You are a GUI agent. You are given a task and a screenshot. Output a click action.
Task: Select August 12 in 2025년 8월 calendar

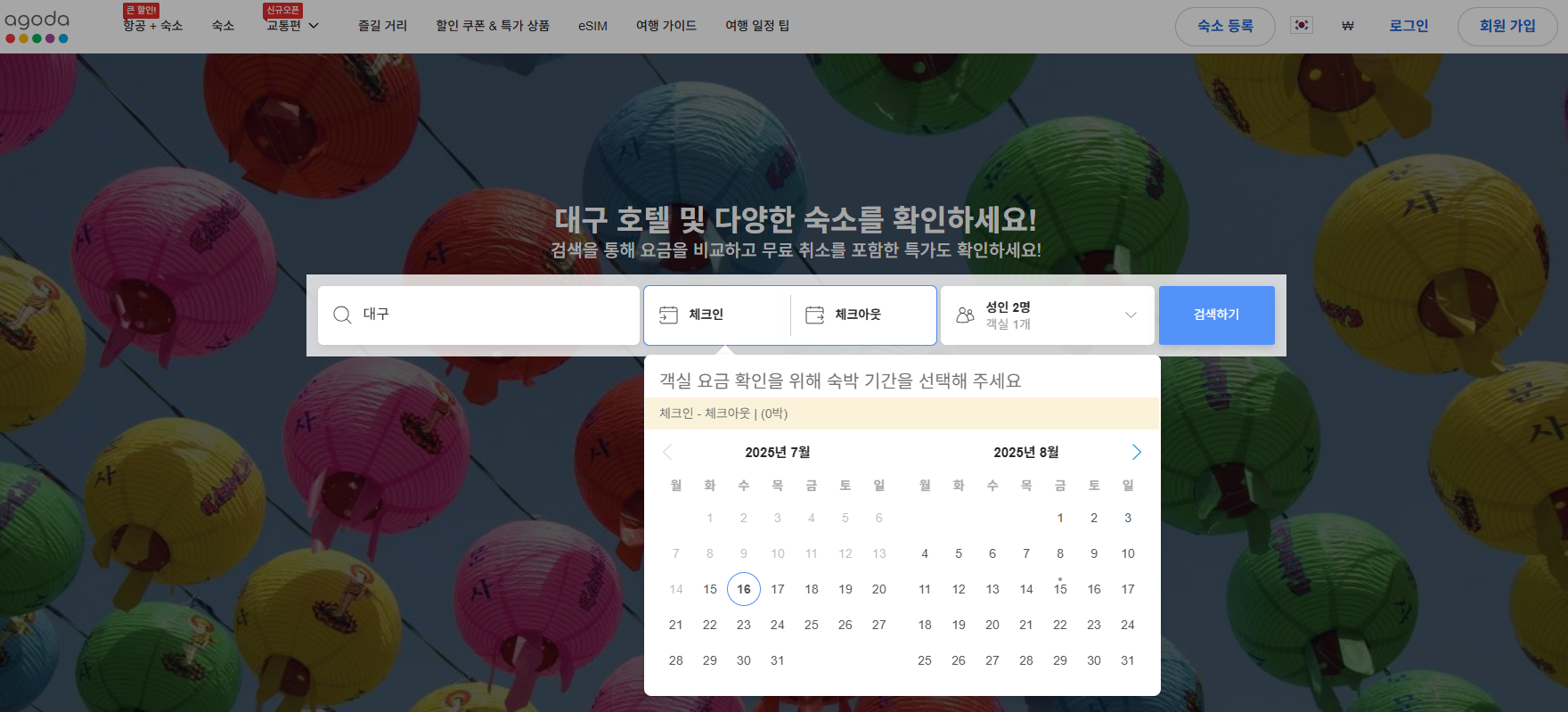tap(959, 589)
